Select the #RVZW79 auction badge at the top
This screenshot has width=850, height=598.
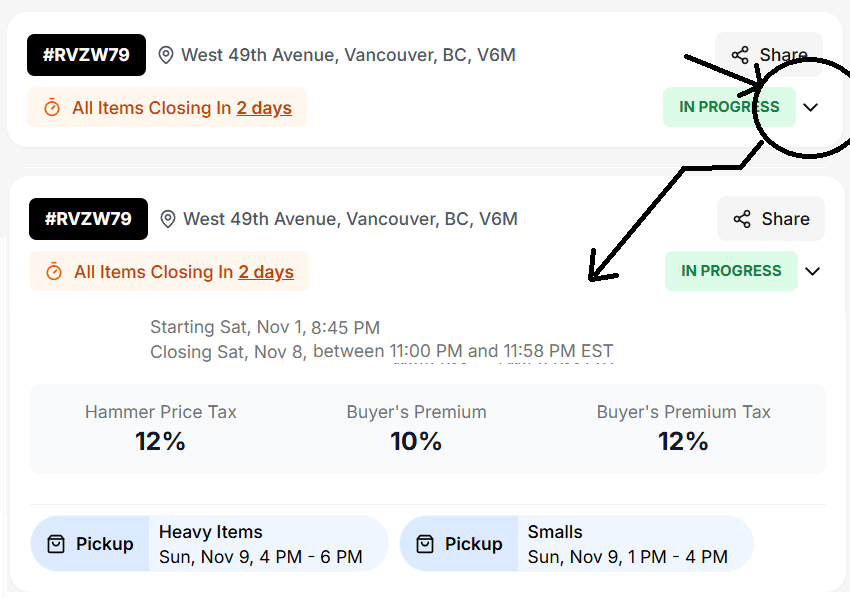click(86, 54)
